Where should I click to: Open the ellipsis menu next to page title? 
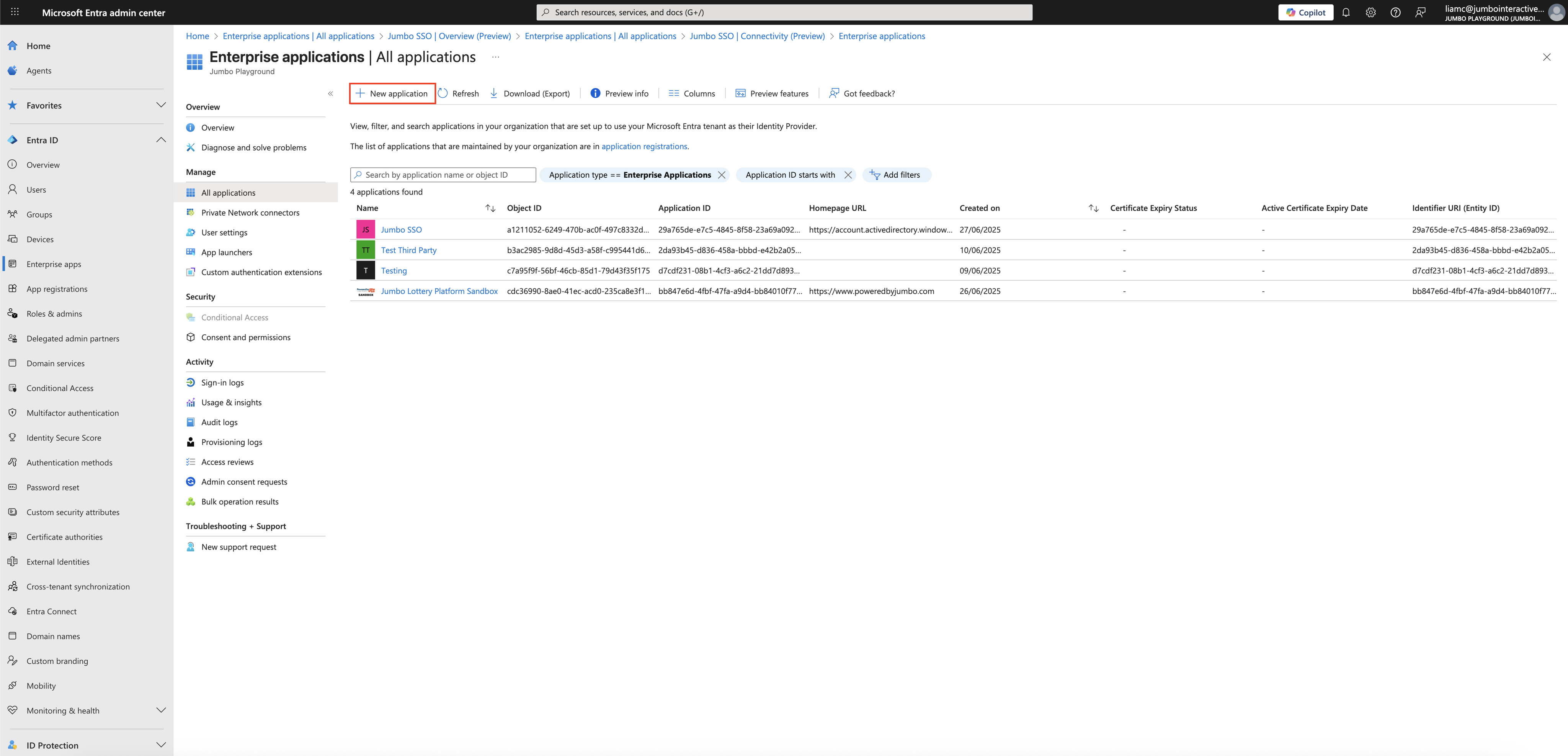(495, 57)
